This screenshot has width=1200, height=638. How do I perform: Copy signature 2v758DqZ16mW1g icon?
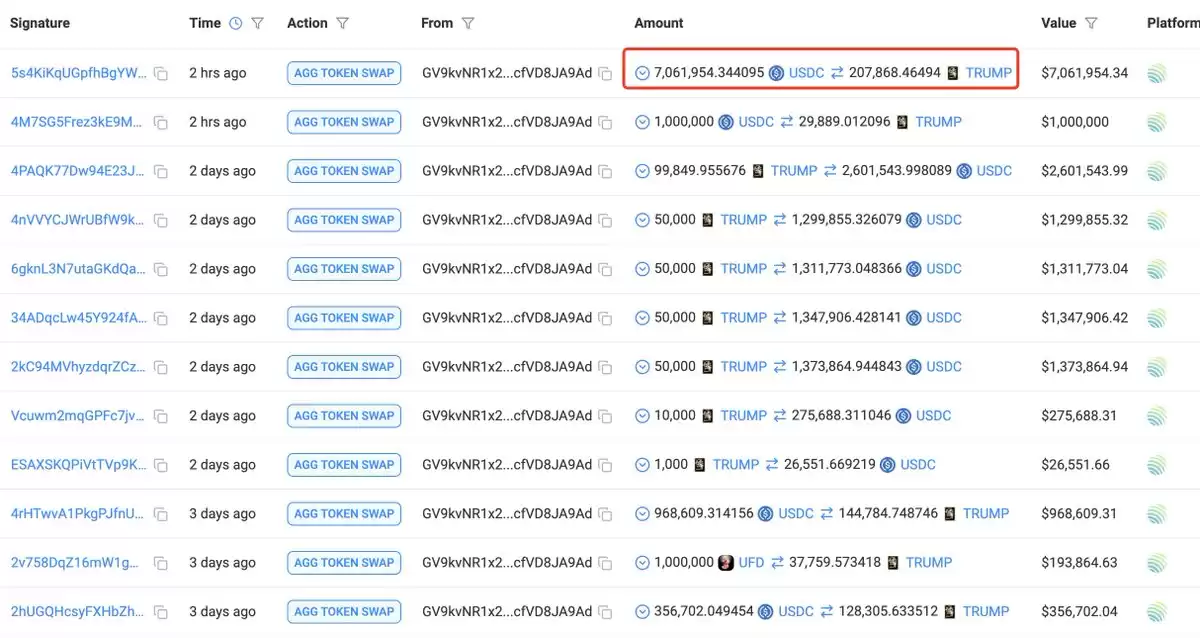(160, 563)
